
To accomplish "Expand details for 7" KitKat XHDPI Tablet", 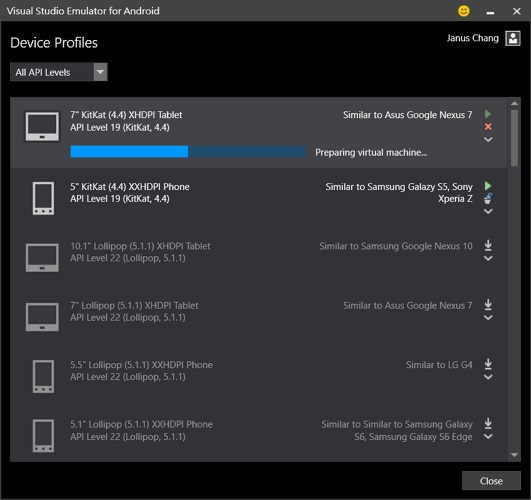I will point(488,139).
